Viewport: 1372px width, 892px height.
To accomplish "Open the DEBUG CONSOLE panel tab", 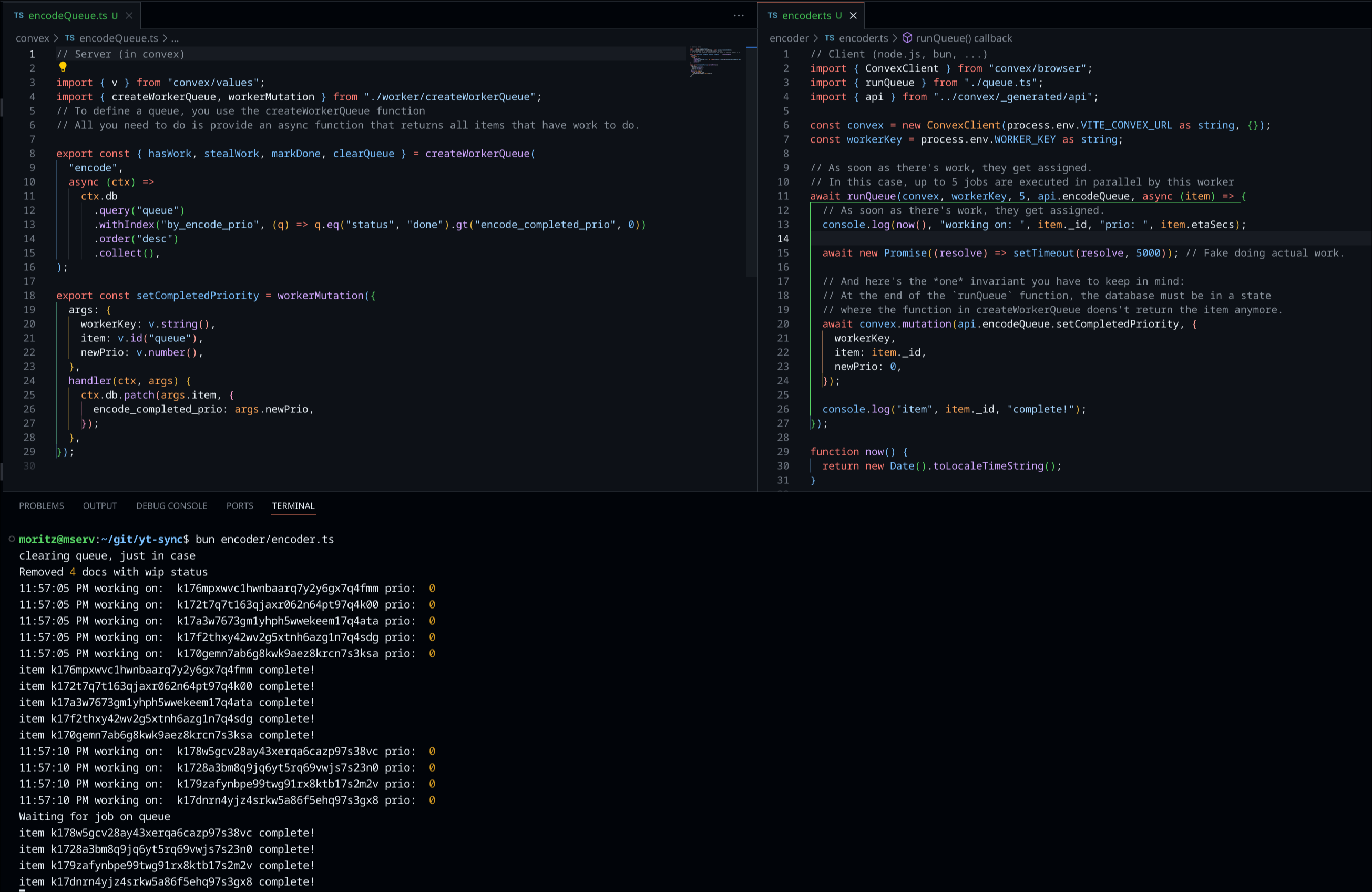I will [x=171, y=505].
